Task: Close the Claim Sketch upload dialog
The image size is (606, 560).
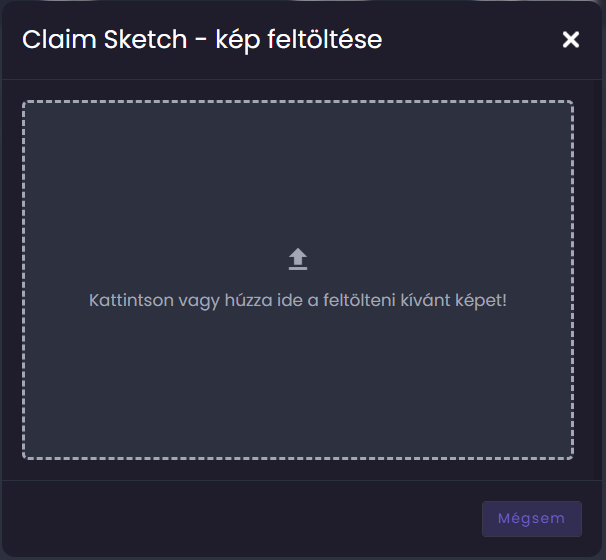Action: click(x=571, y=40)
